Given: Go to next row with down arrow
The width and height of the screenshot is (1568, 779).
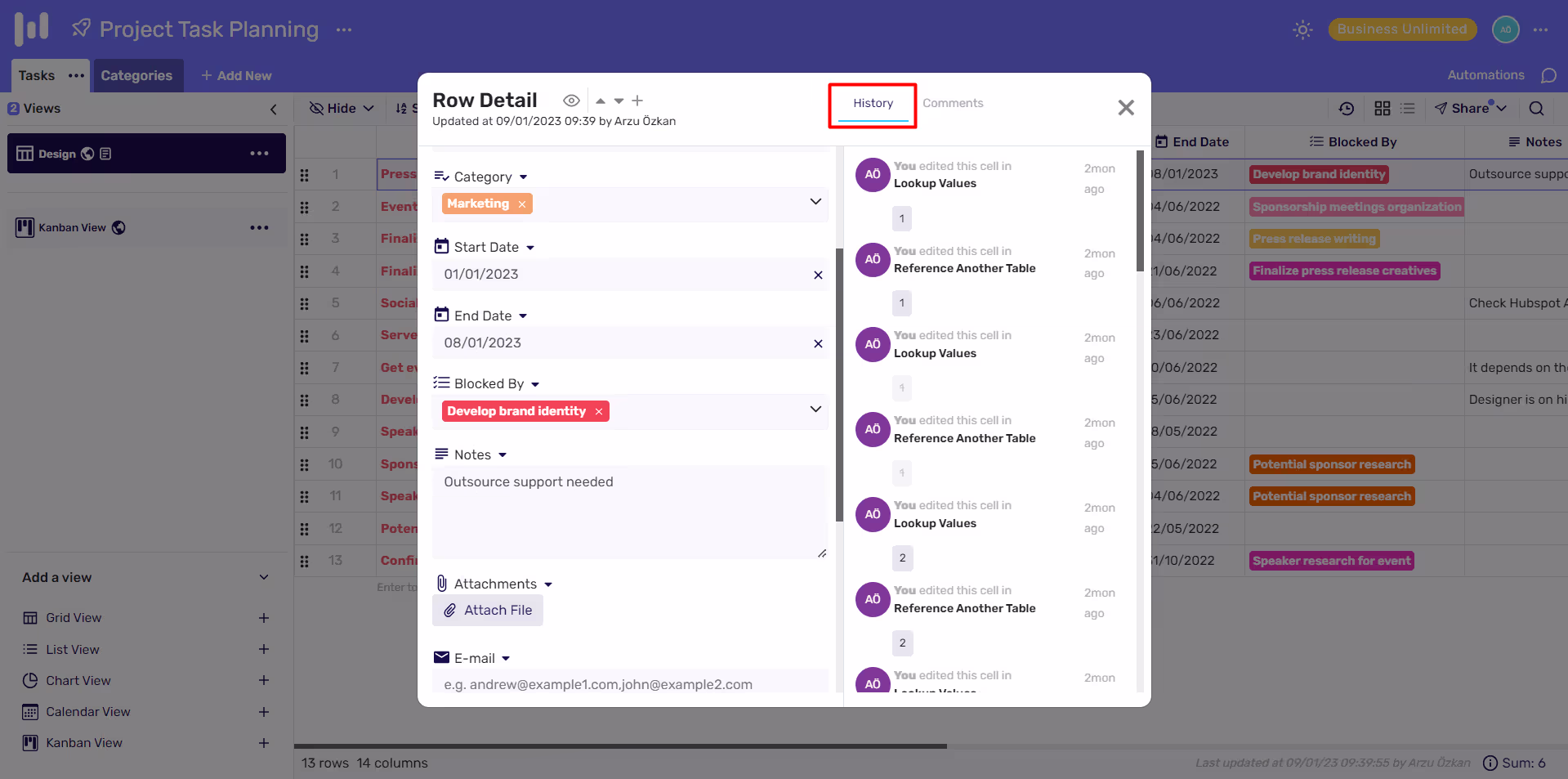Looking at the screenshot, I should pyautogui.click(x=619, y=101).
